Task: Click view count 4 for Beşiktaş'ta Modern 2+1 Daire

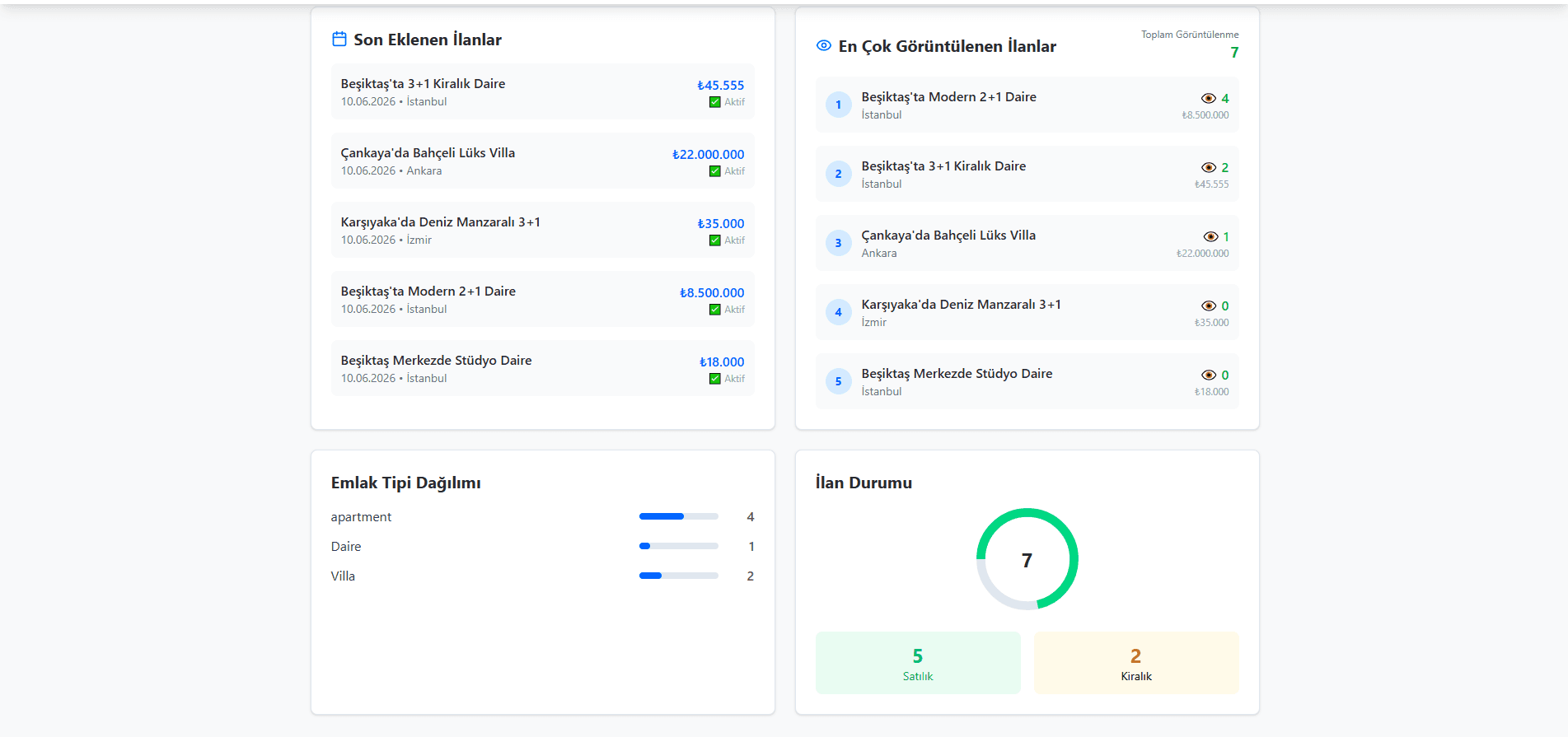Action: pos(1224,98)
